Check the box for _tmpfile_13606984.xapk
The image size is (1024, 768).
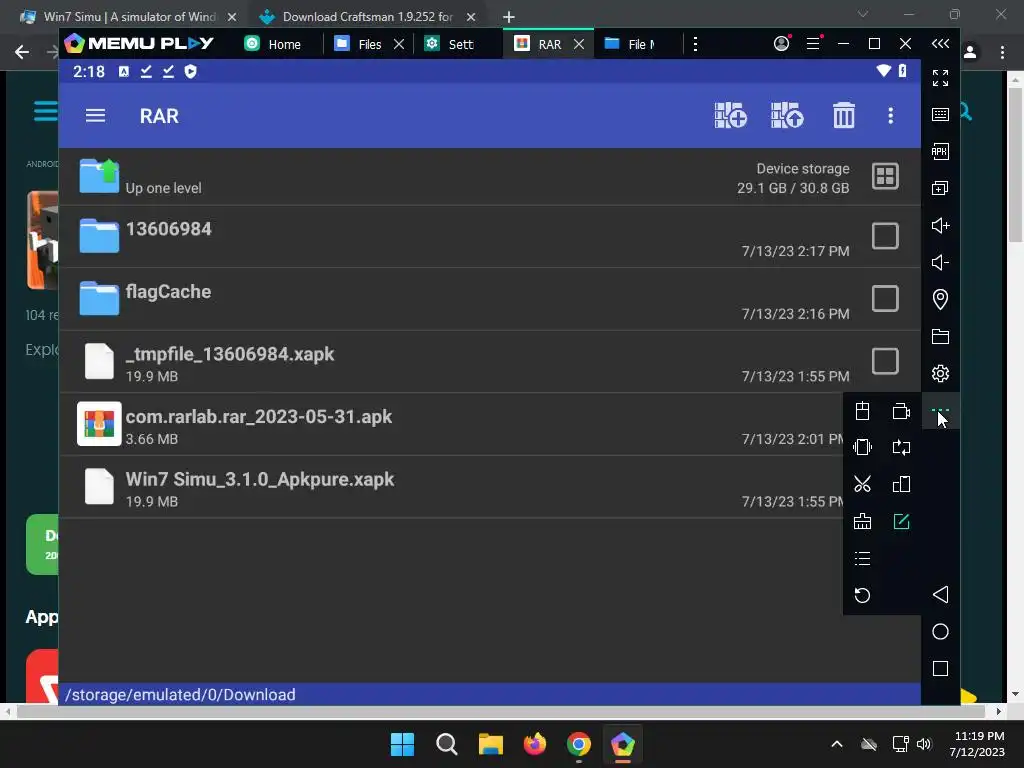(886, 361)
